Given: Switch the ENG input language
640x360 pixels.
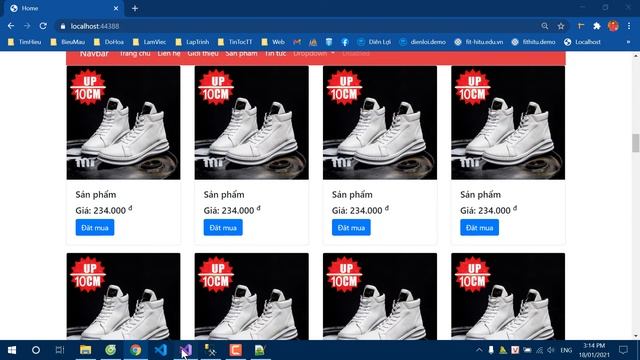Looking at the screenshot, I should coord(566,350).
